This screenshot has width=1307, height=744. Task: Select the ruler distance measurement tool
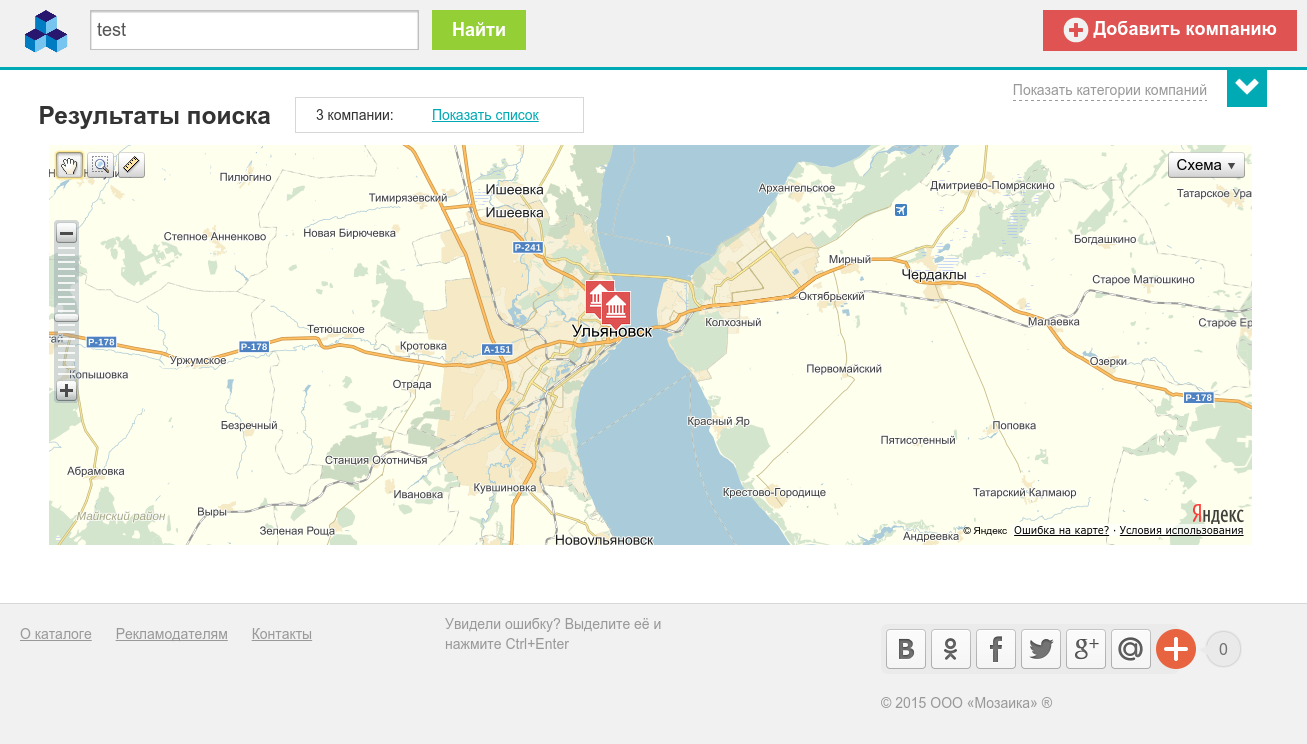132,165
